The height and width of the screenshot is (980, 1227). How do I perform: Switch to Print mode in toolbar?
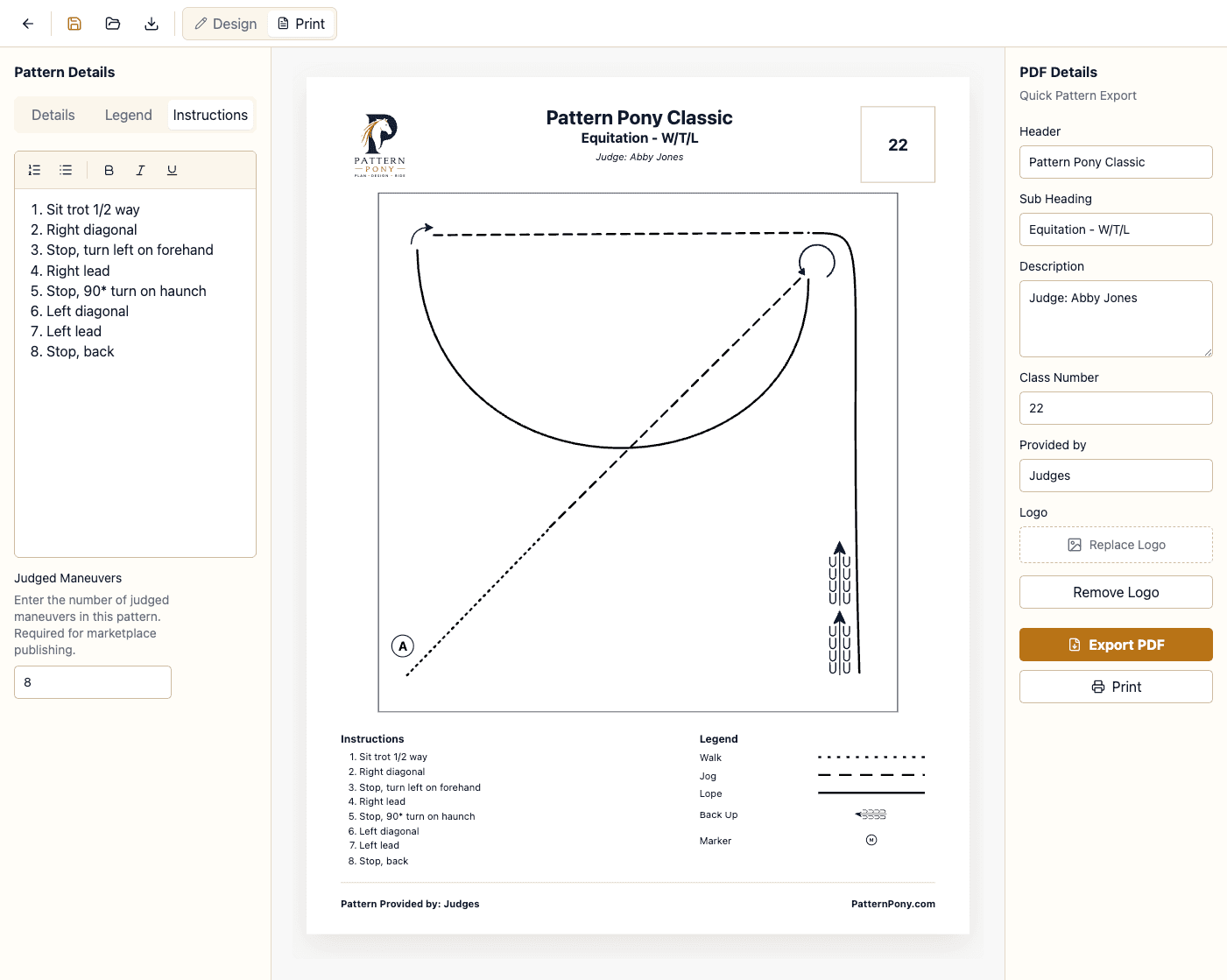pyautogui.click(x=301, y=24)
